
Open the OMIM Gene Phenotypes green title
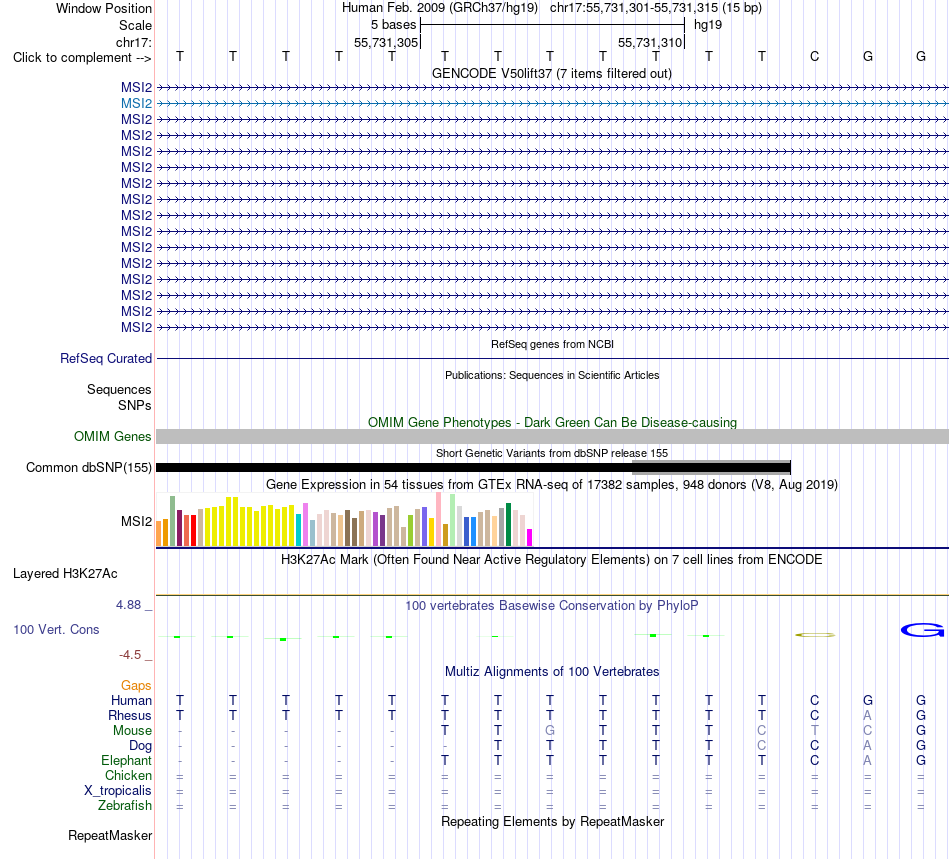[x=553, y=422]
